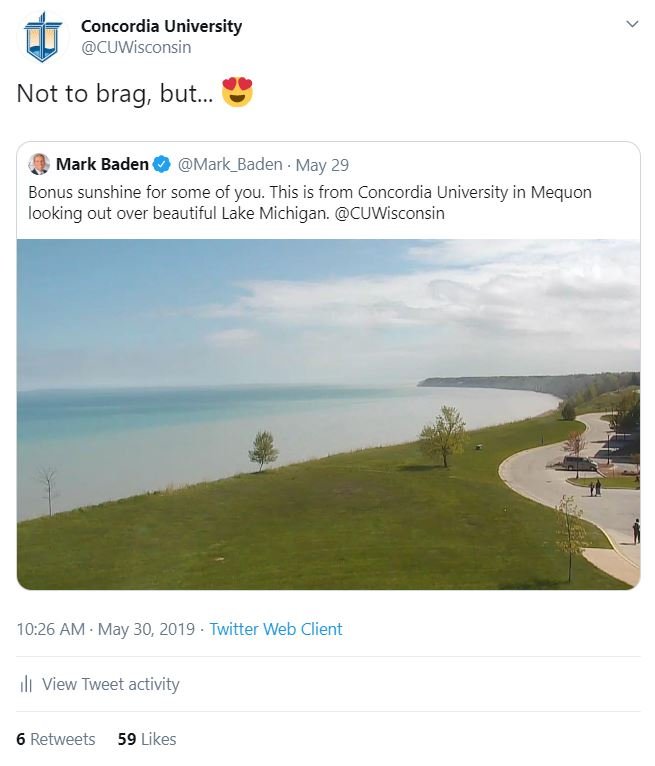The image size is (655, 766).
Task: Click Mark Baden's small profile photo
Action: [39, 164]
